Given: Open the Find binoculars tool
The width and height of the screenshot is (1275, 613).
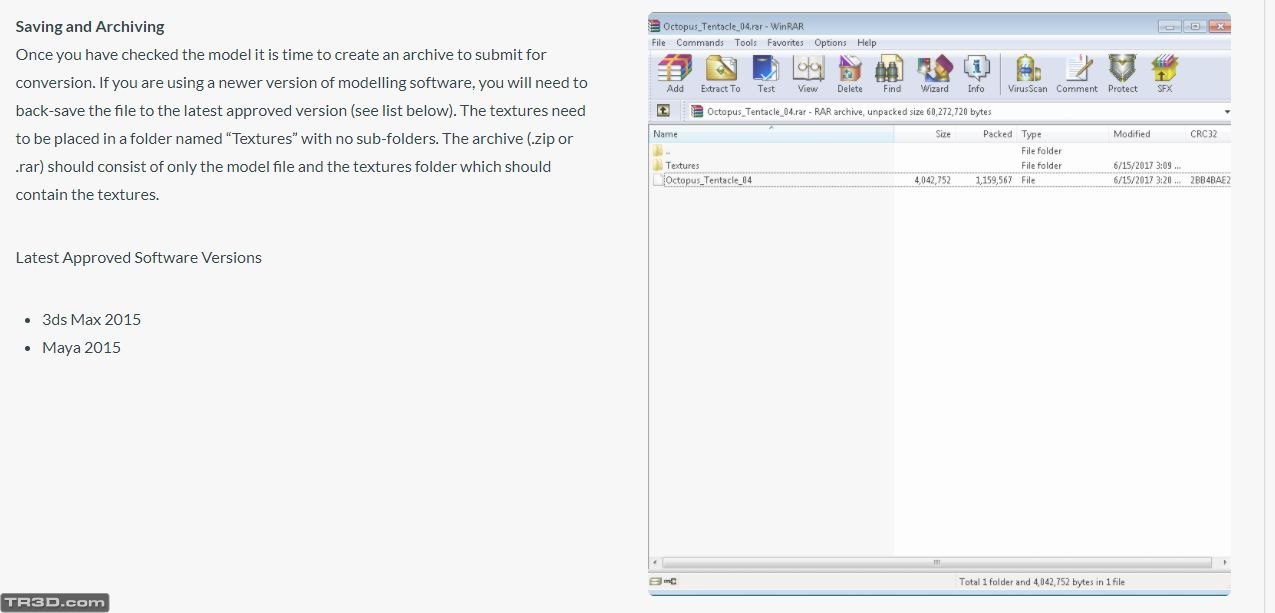Looking at the screenshot, I should click(x=891, y=71).
